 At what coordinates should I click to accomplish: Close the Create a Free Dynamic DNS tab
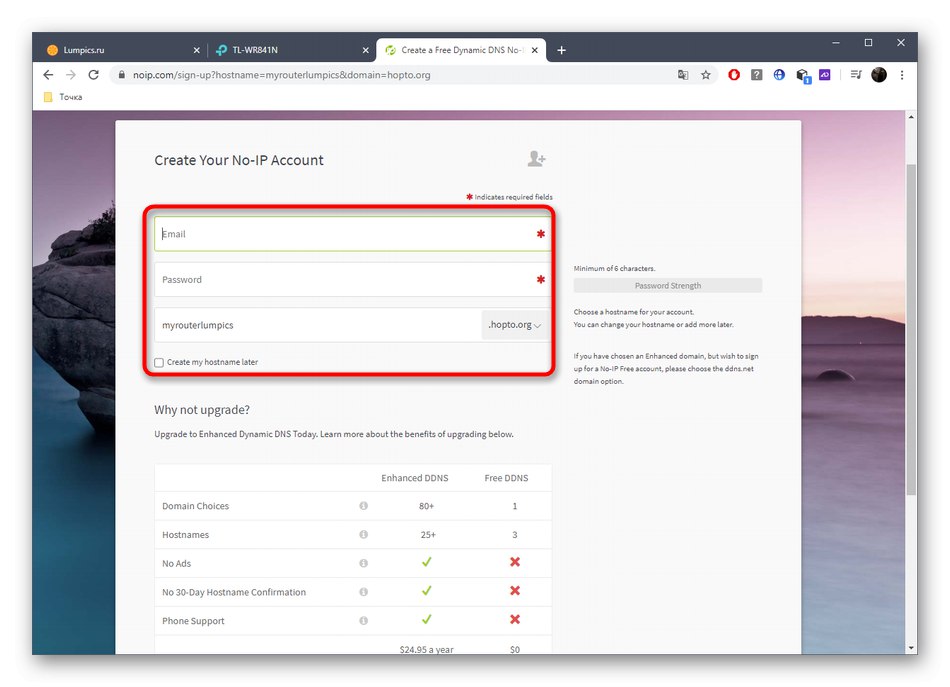(x=534, y=50)
